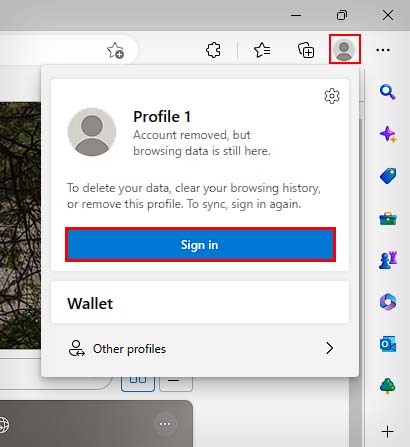410x447 pixels.
Task: Open the Collections icon
Action: [x=306, y=50]
